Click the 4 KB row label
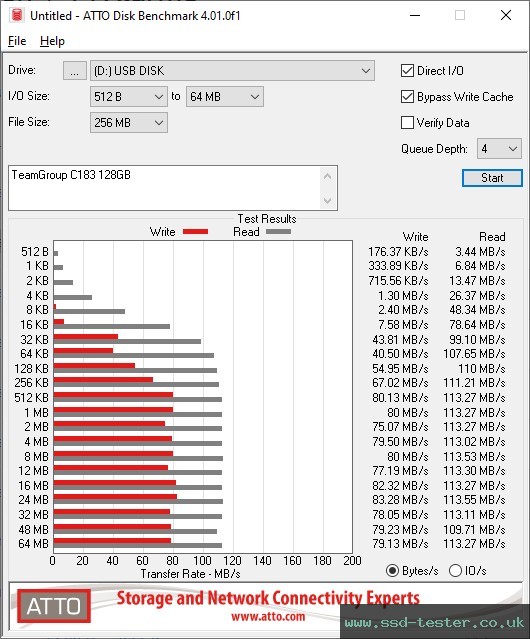Viewport: 530px width, 639px height. point(37,295)
